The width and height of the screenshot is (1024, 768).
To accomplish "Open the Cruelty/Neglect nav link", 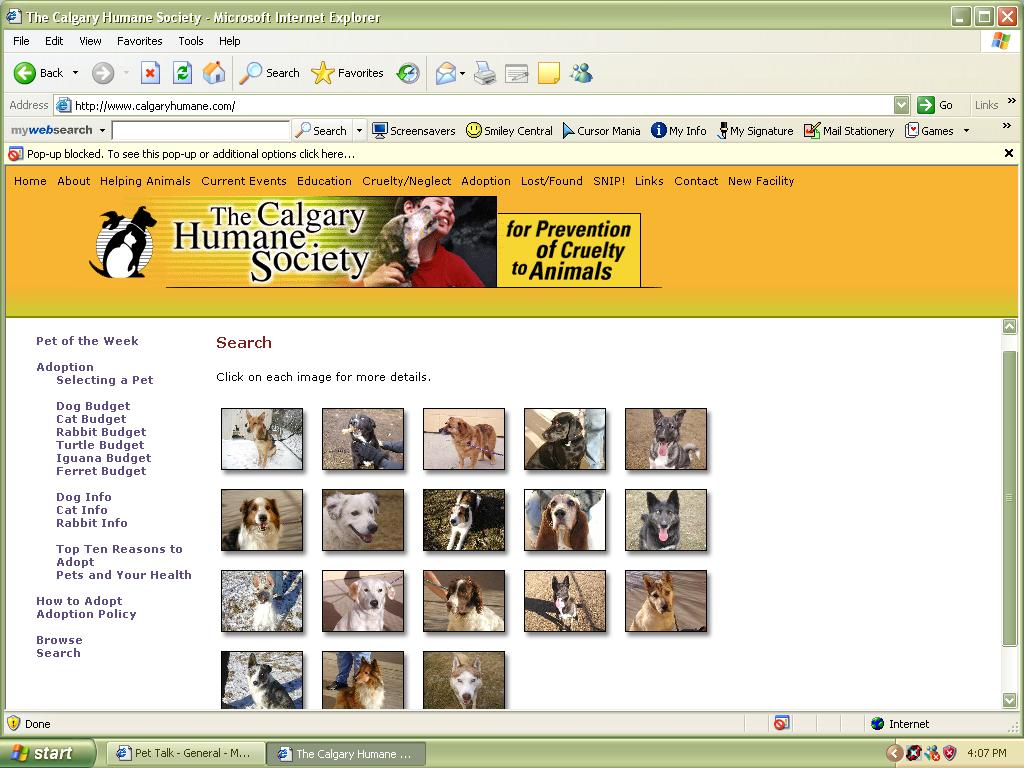I will (406, 181).
